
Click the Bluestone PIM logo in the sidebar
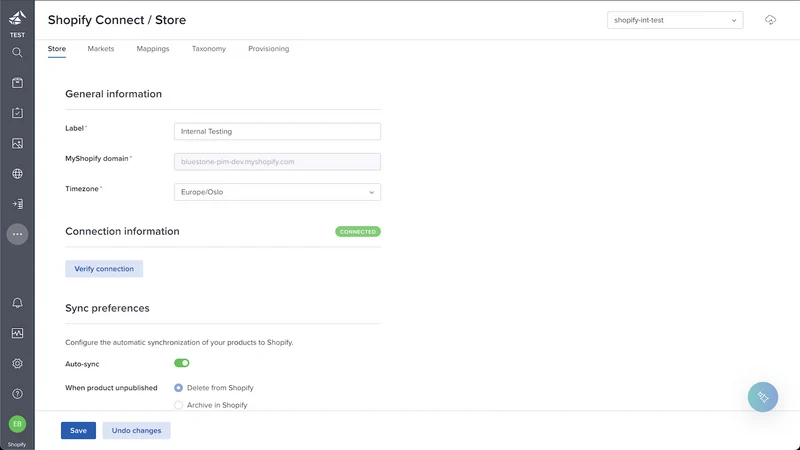pos(17,18)
